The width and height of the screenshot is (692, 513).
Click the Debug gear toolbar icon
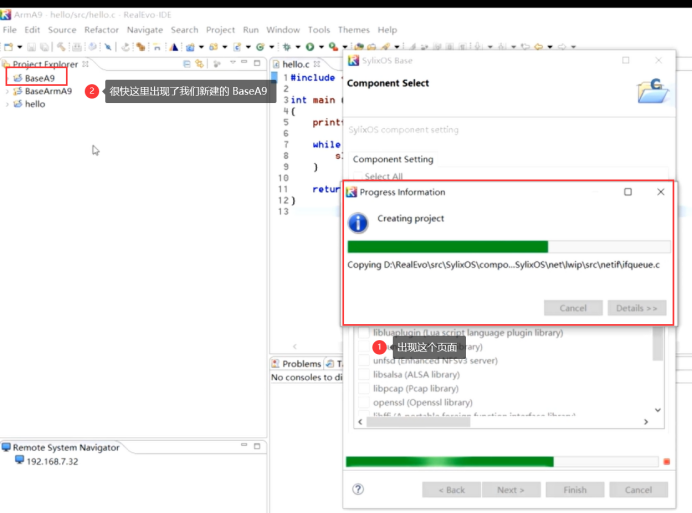286,47
